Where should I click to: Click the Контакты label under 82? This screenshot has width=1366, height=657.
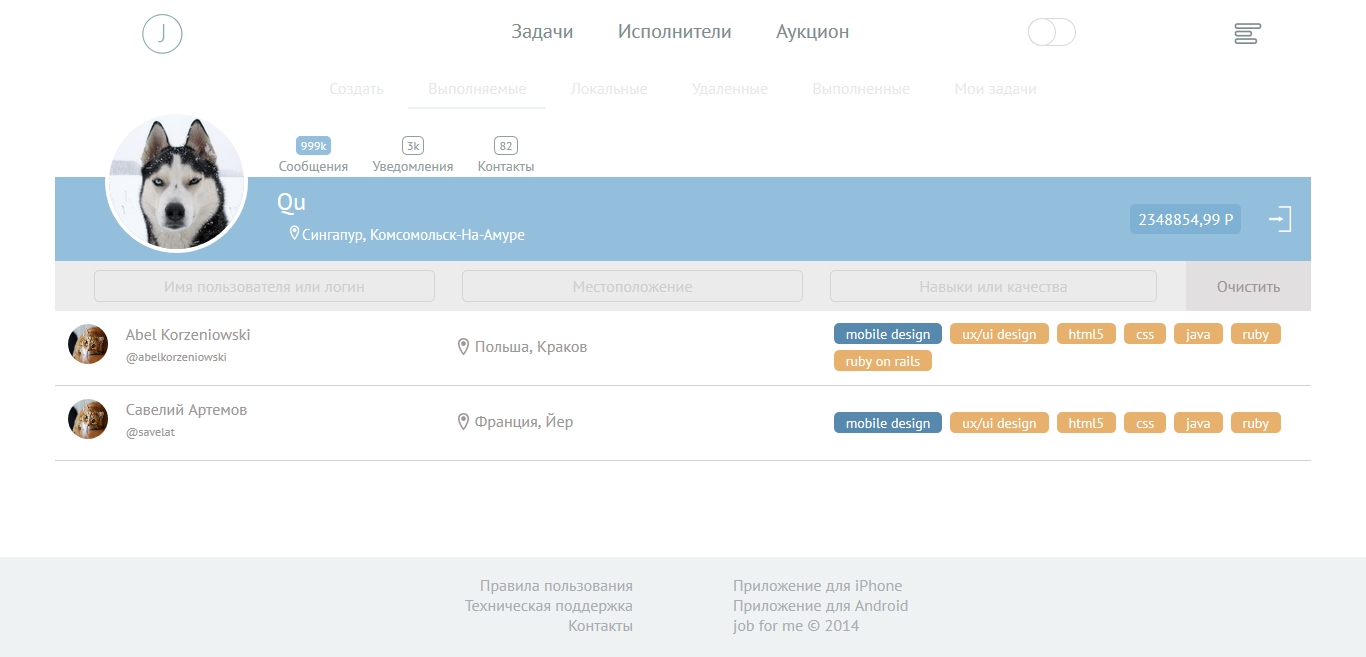(x=506, y=167)
